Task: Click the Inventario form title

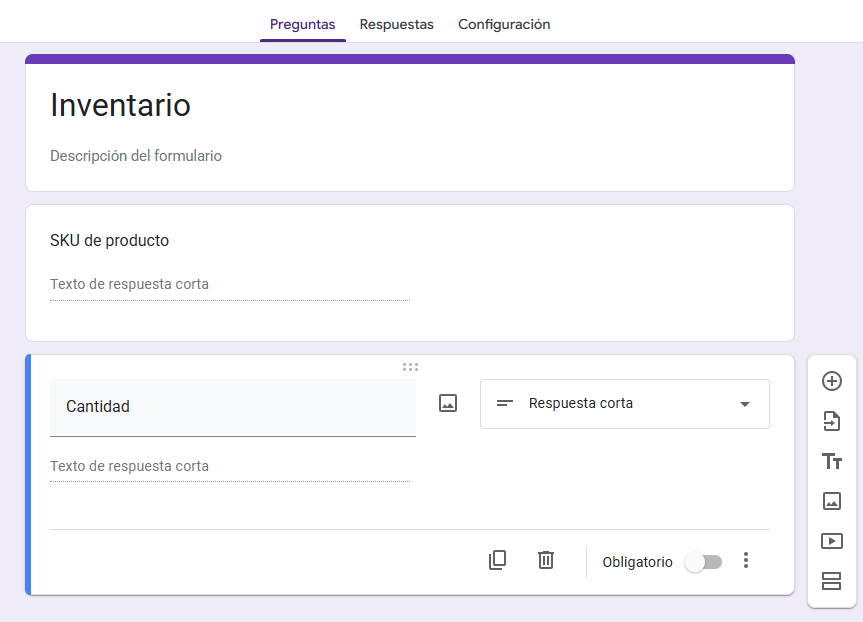Action: click(x=121, y=105)
